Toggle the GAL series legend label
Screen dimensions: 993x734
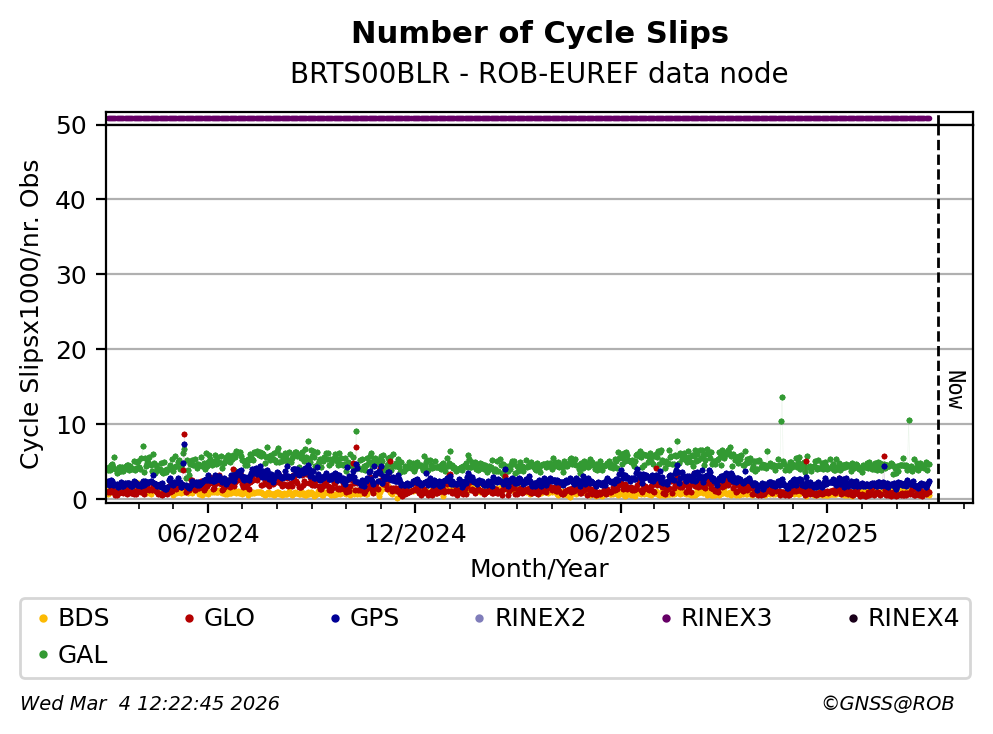(x=83, y=655)
